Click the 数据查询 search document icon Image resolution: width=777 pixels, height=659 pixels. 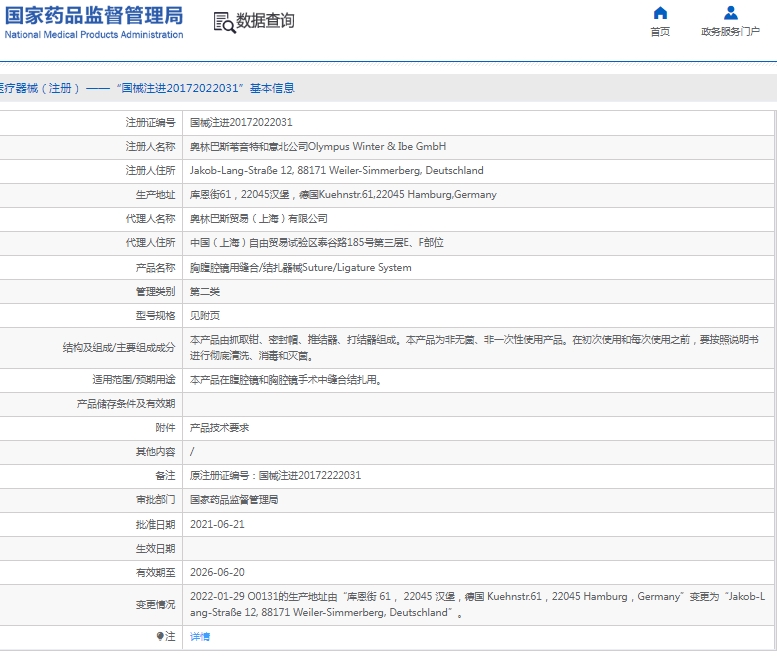click(x=224, y=22)
